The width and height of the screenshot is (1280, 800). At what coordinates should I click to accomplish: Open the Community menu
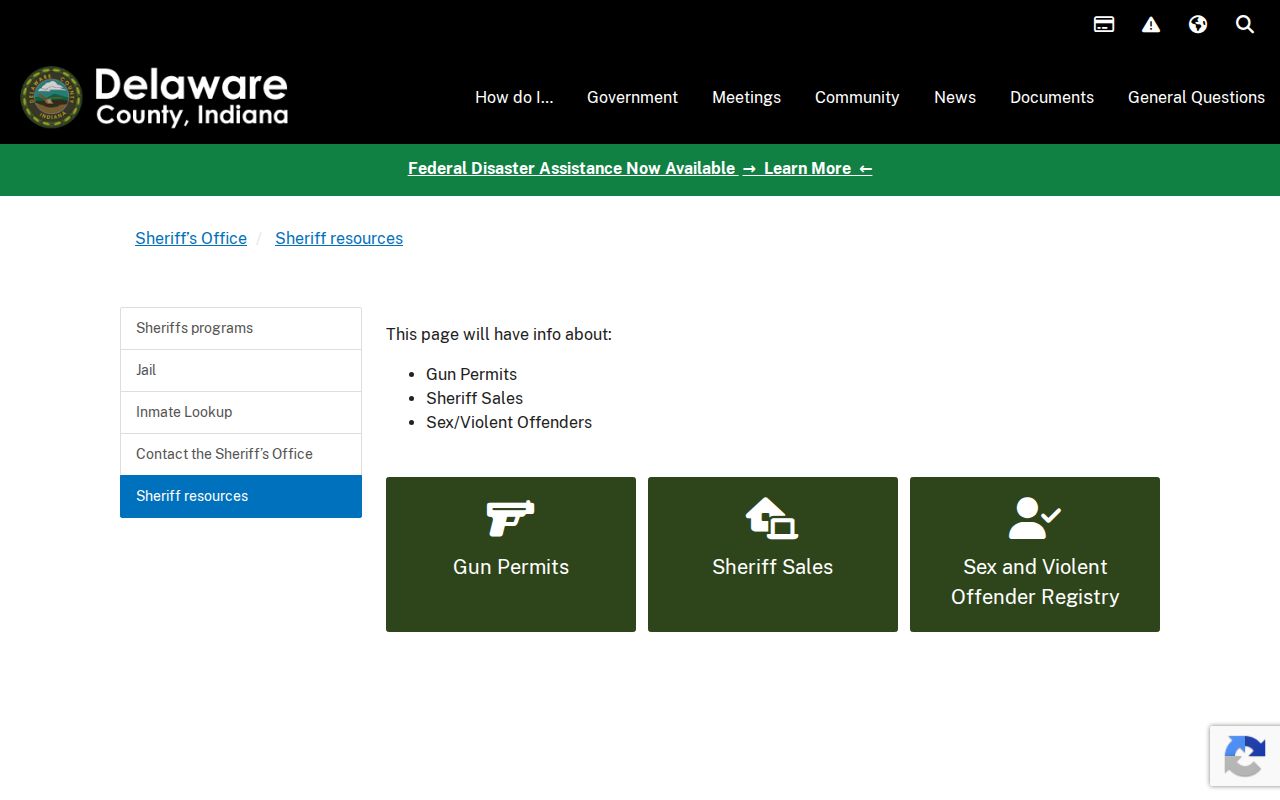(x=857, y=97)
